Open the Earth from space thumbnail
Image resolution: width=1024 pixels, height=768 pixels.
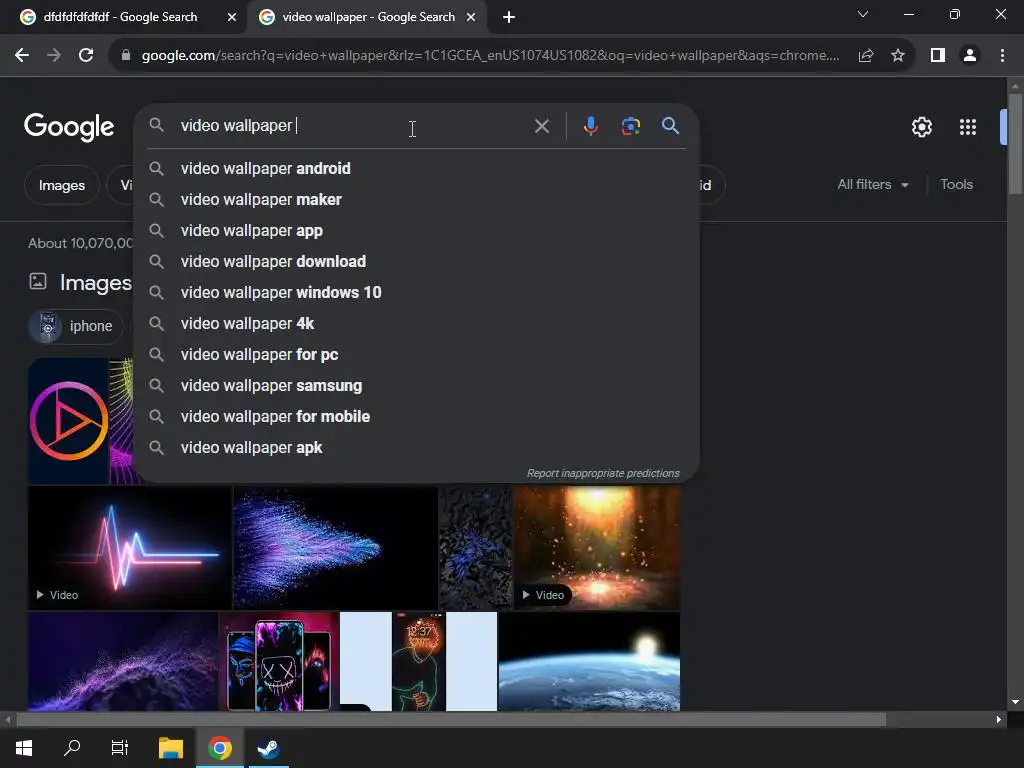click(589, 661)
